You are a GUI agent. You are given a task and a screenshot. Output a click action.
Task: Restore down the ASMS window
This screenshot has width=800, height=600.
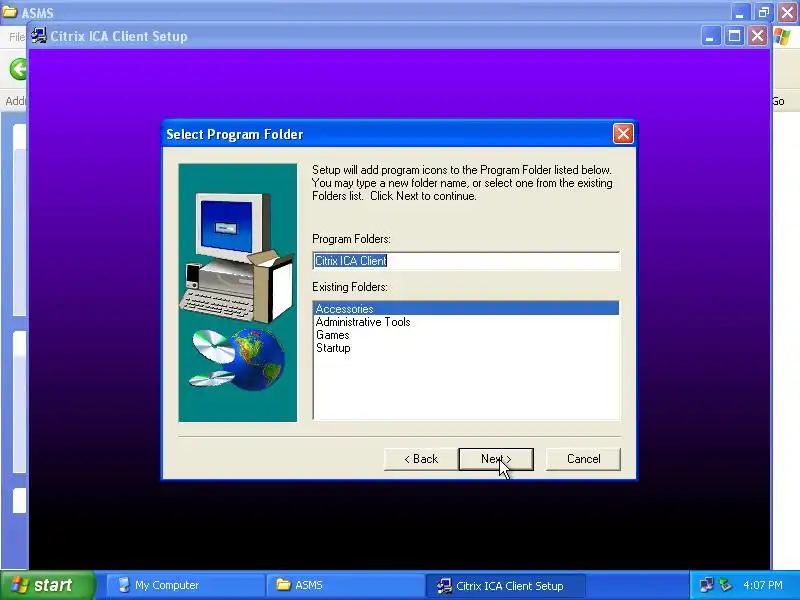point(763,12)
